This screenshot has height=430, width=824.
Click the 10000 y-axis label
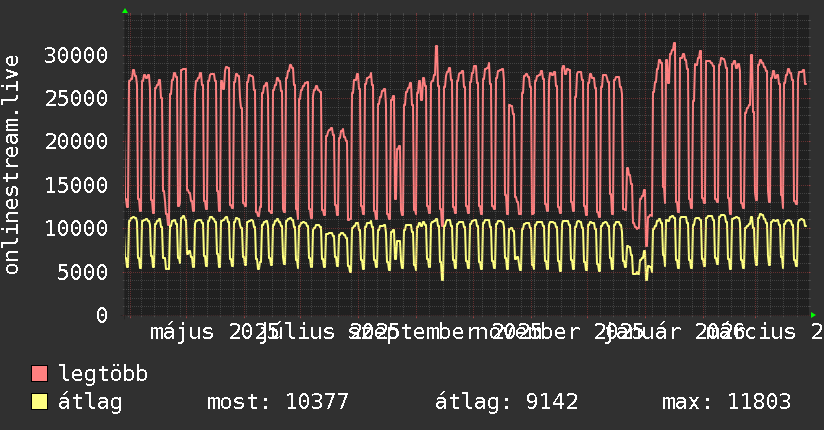tap(76, 228)
